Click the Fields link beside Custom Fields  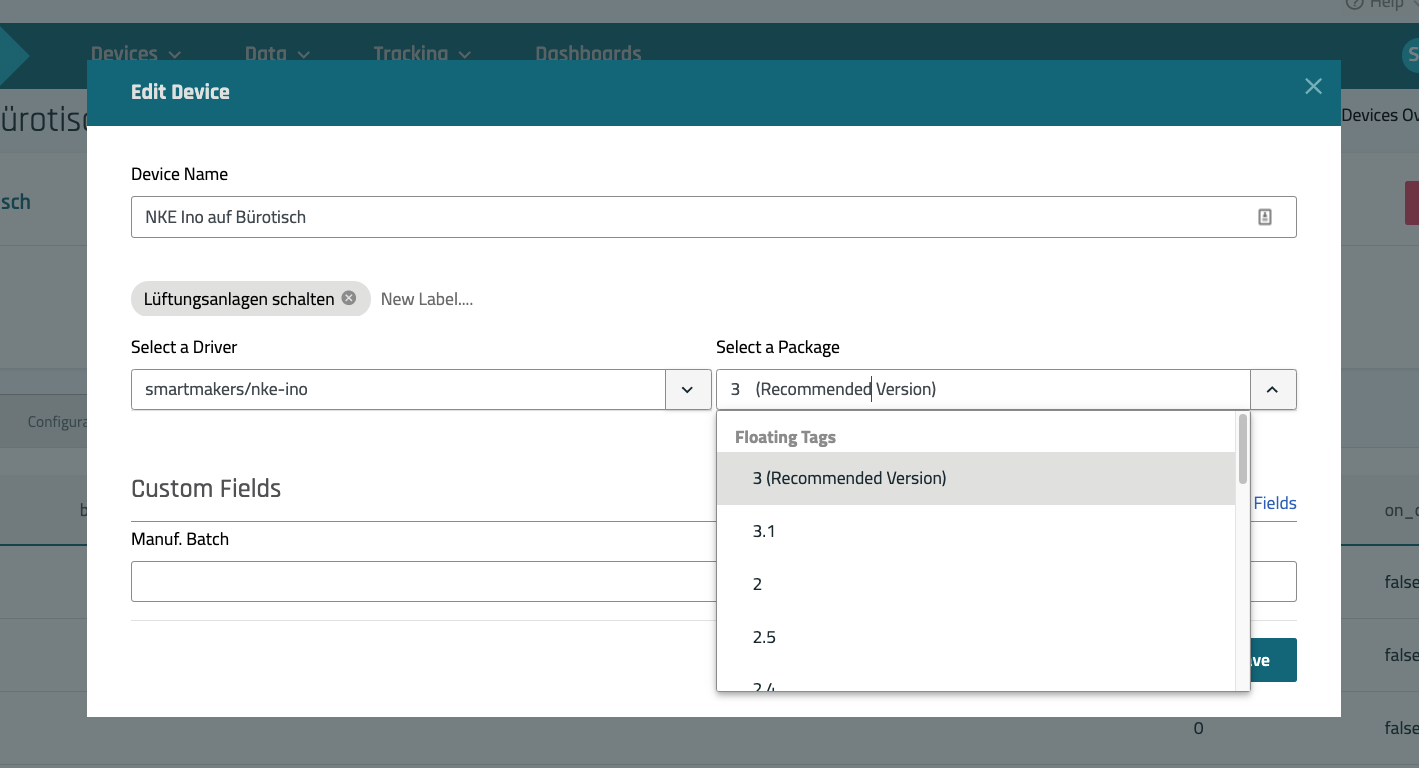click(1274, 503)
